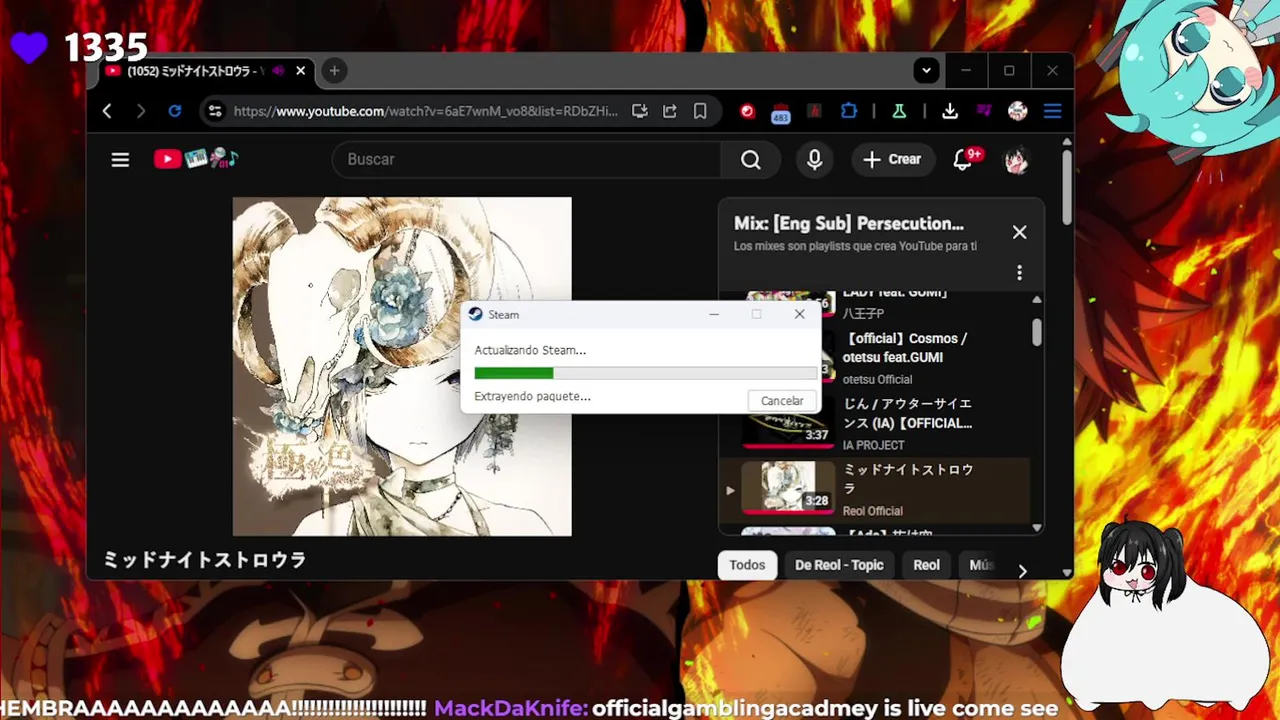Viewport: 1280px width, 720px height.
Task: Open YouTube notifications bell
Action: 963,159
